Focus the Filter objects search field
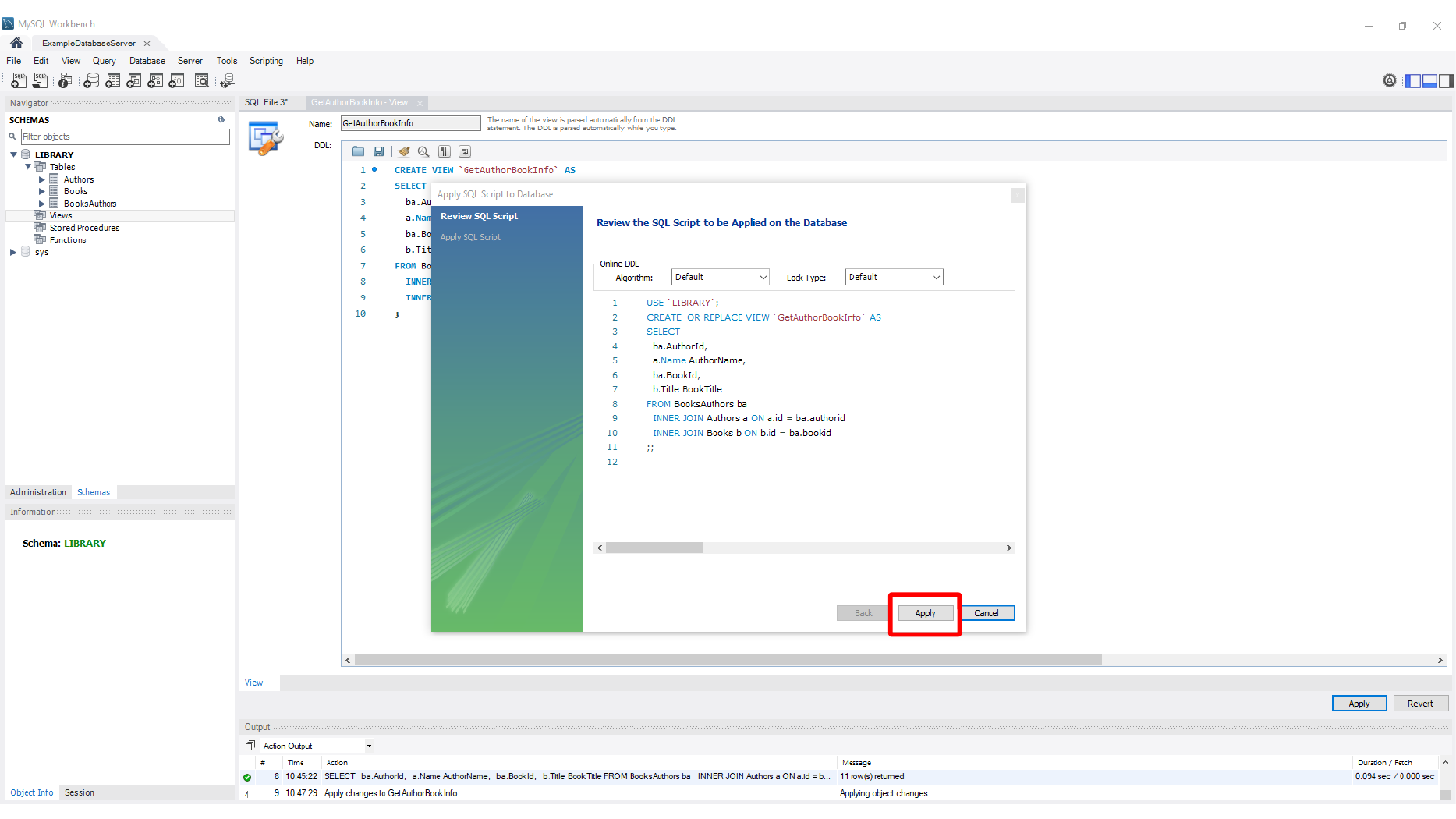The width and height of the screenshot is (1456, 819). tap(125, 136)
